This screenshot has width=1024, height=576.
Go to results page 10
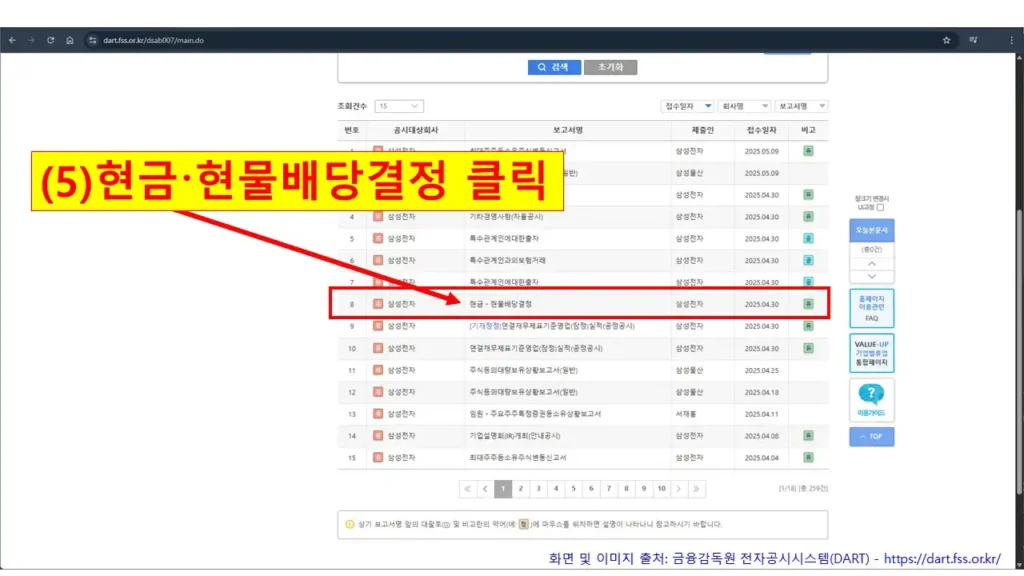662,488
